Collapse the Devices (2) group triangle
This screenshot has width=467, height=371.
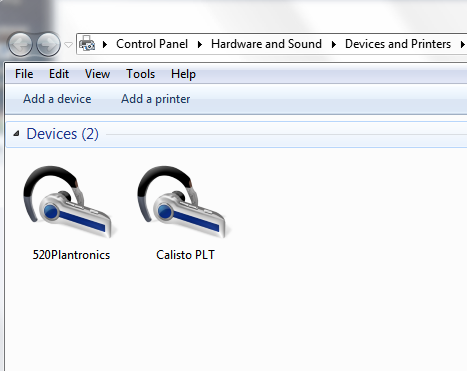[x=16, y=134]
